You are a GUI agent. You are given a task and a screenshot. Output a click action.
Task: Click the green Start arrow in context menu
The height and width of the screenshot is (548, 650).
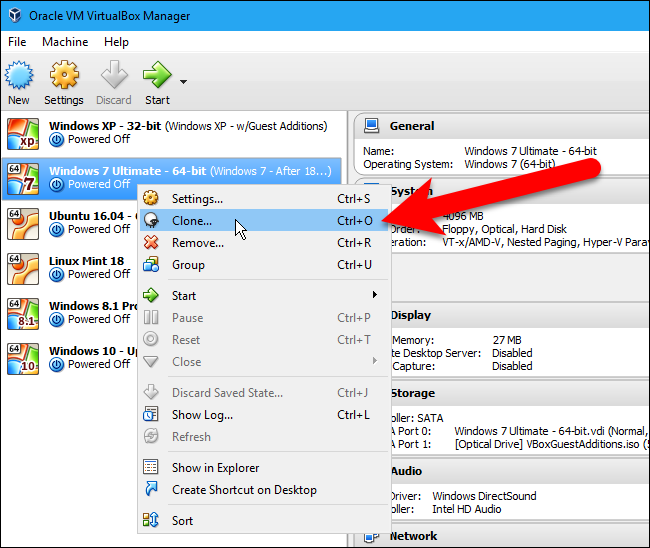[151, 295]
